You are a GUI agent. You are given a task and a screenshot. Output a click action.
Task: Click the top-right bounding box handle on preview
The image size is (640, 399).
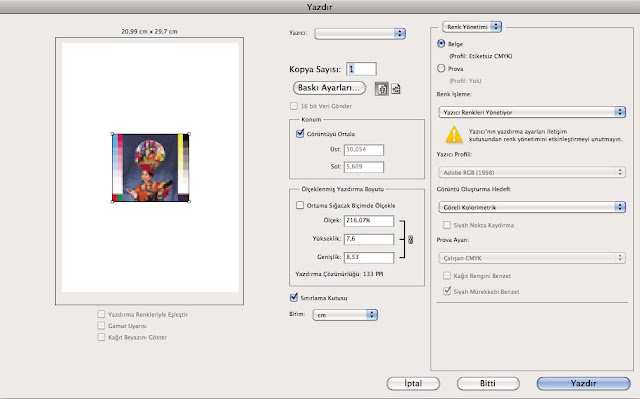(x=189, y=134)
